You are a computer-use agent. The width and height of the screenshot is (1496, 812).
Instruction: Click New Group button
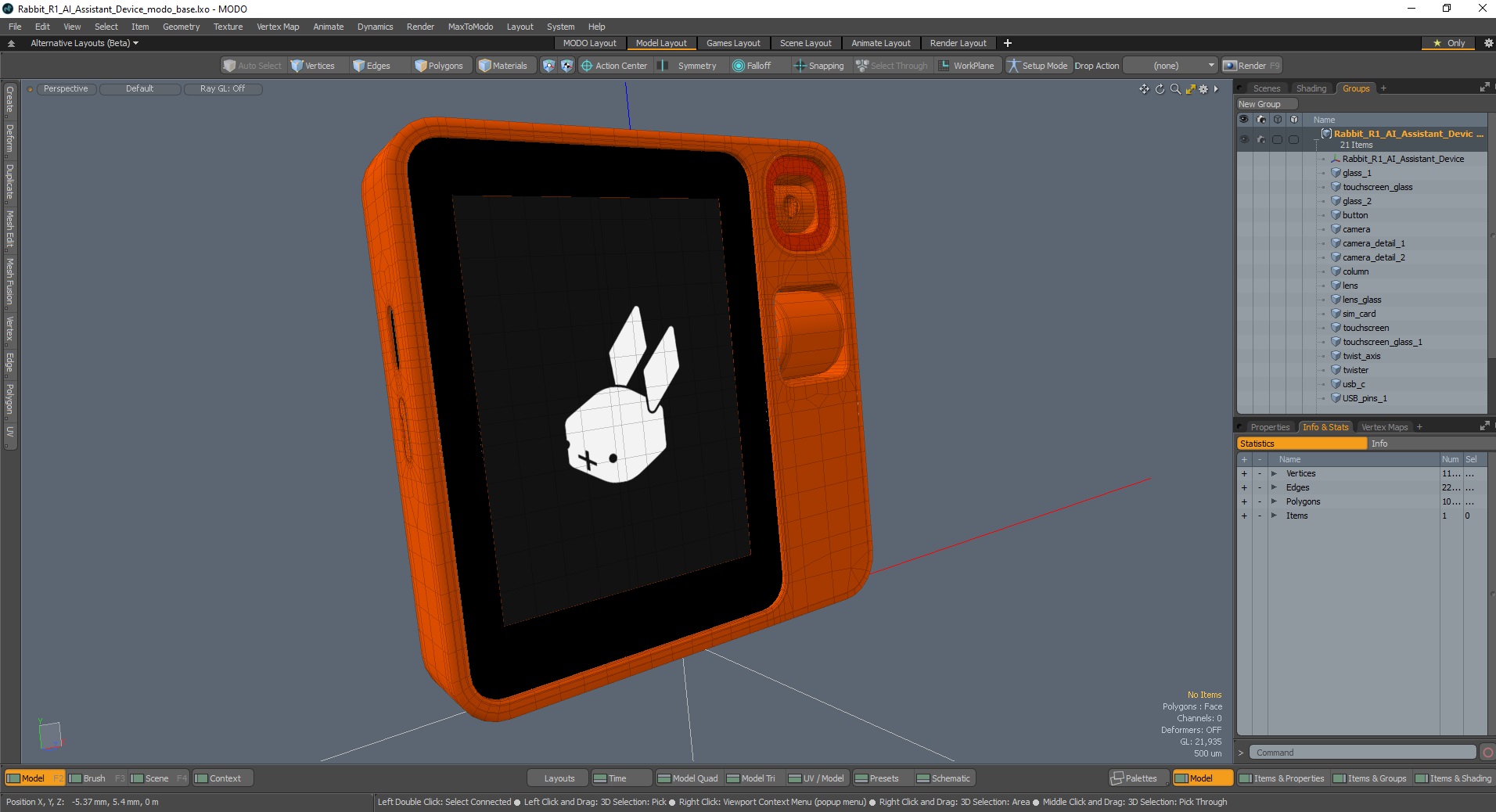1266,104
